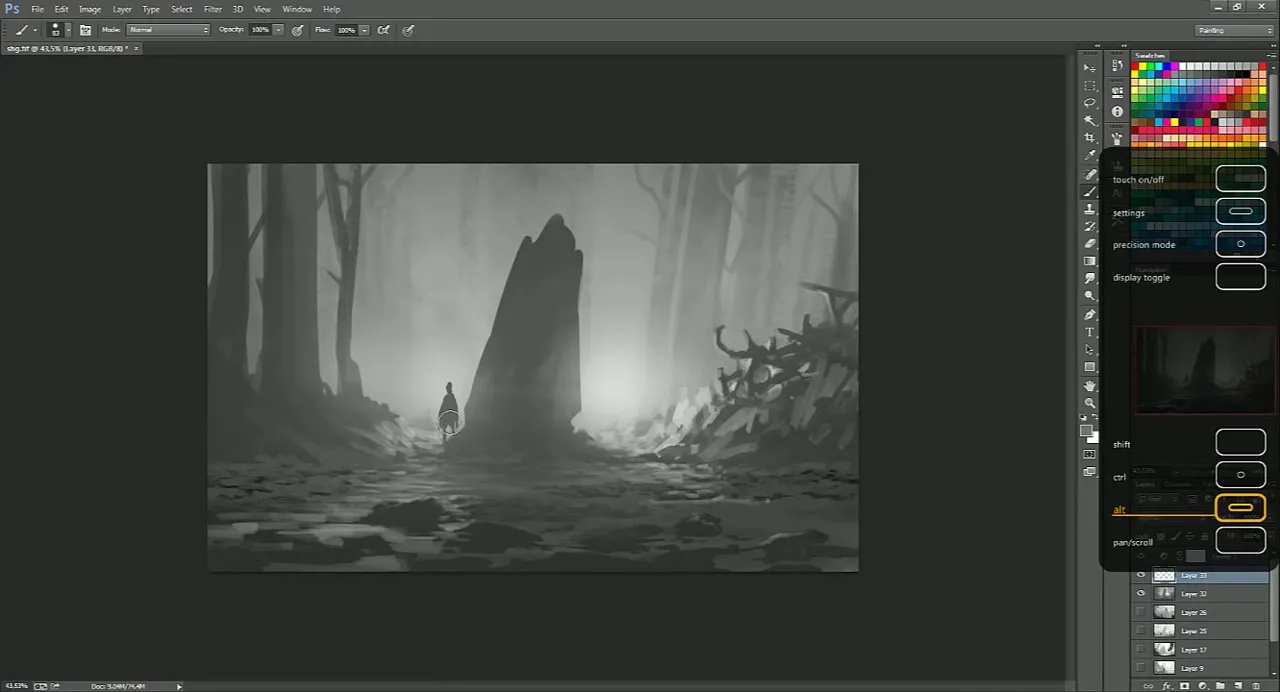Select the Zoom tool in toolbar

[x=1090, y=402]
